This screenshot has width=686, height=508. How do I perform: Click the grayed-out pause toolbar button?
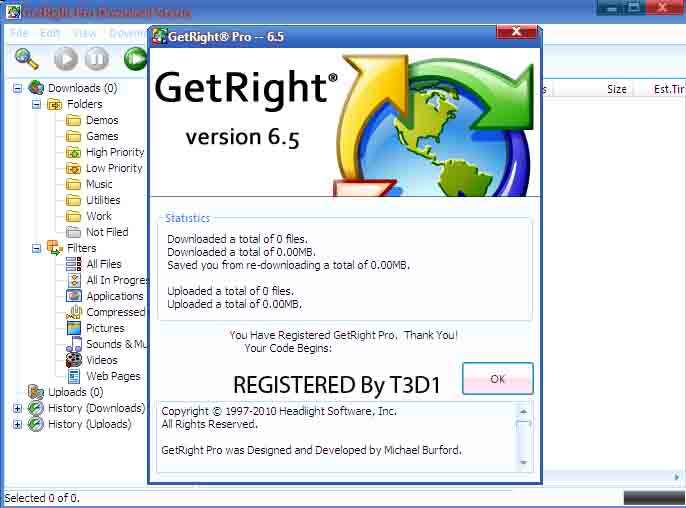click(97, 59)
